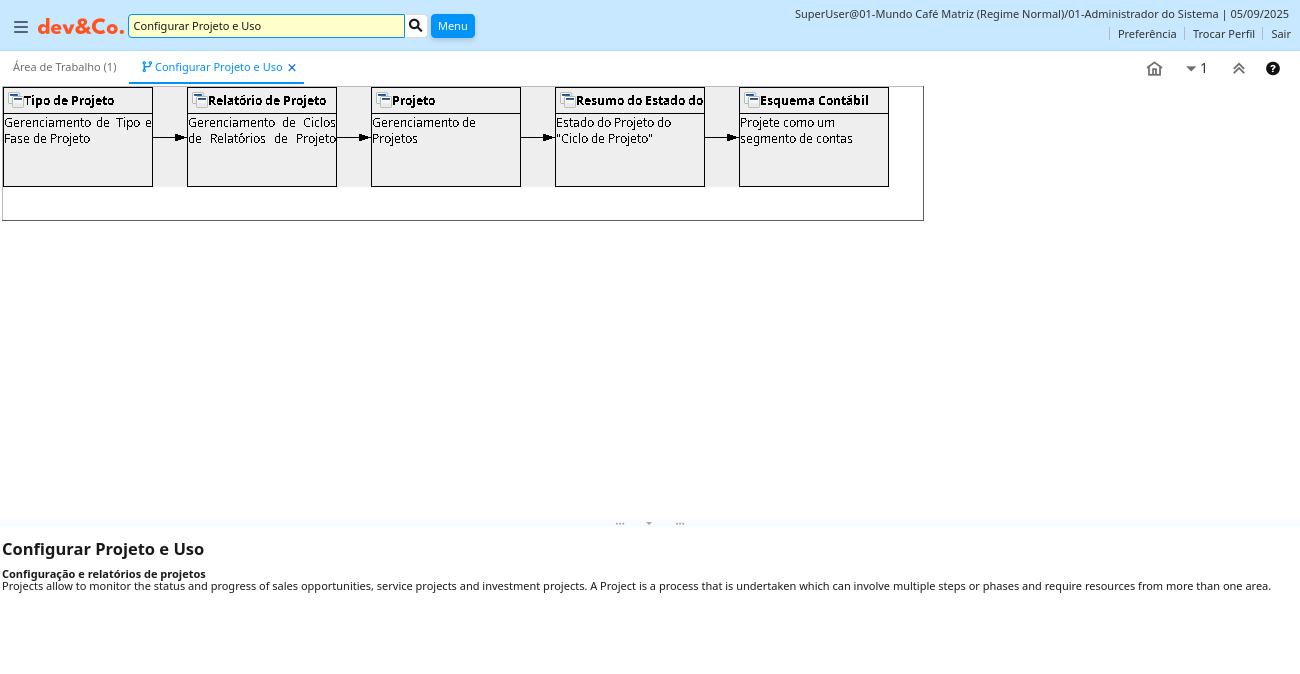Open the help question mark icon

[1273, 69]
